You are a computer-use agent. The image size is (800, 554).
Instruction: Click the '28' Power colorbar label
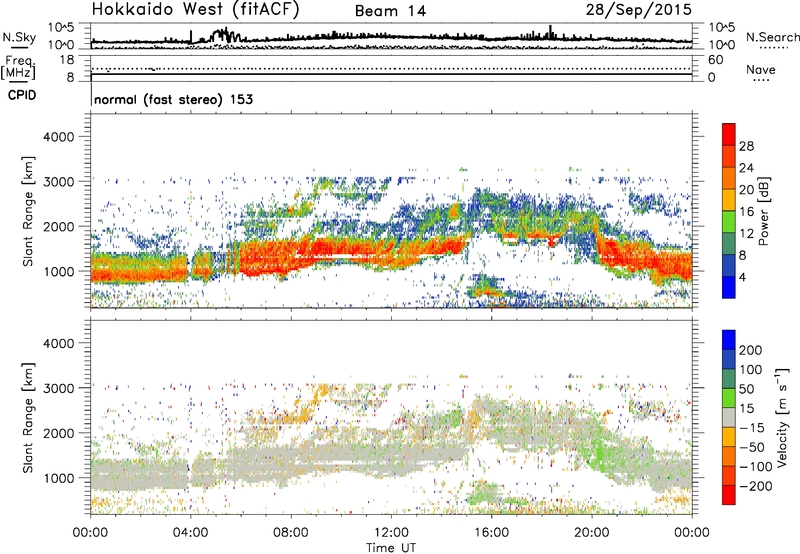tap(746, 146)
